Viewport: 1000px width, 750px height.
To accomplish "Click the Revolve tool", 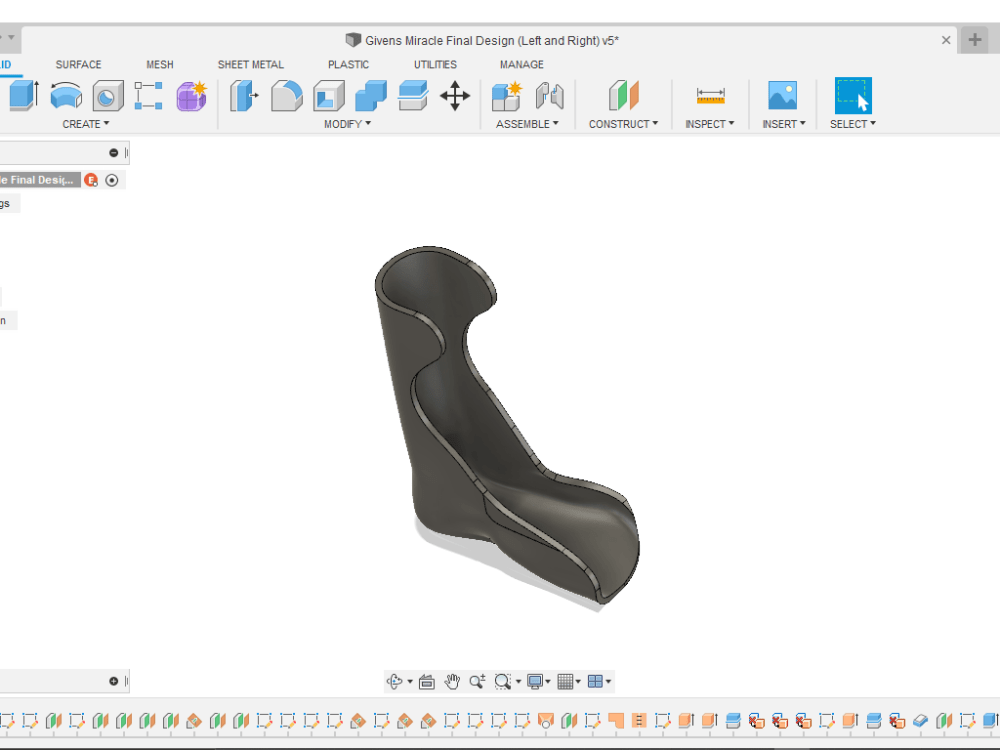I will coord(65,96).
